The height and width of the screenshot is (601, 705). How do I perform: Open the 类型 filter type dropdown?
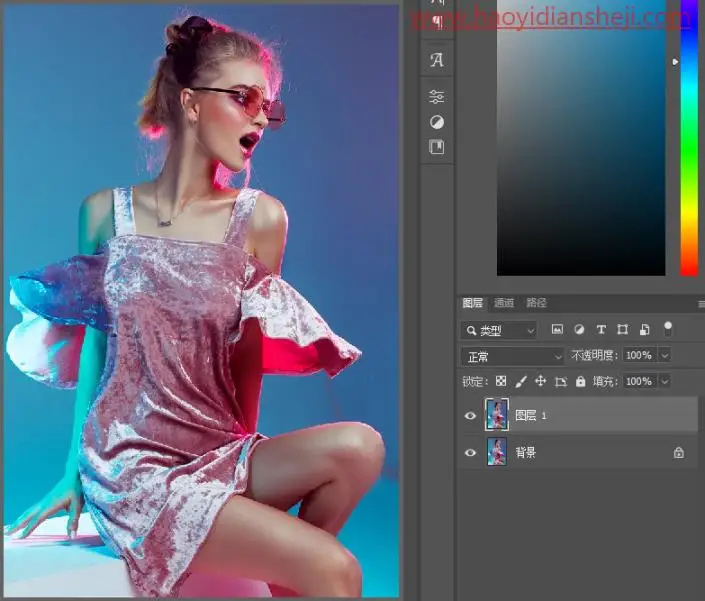coord(499,330)
